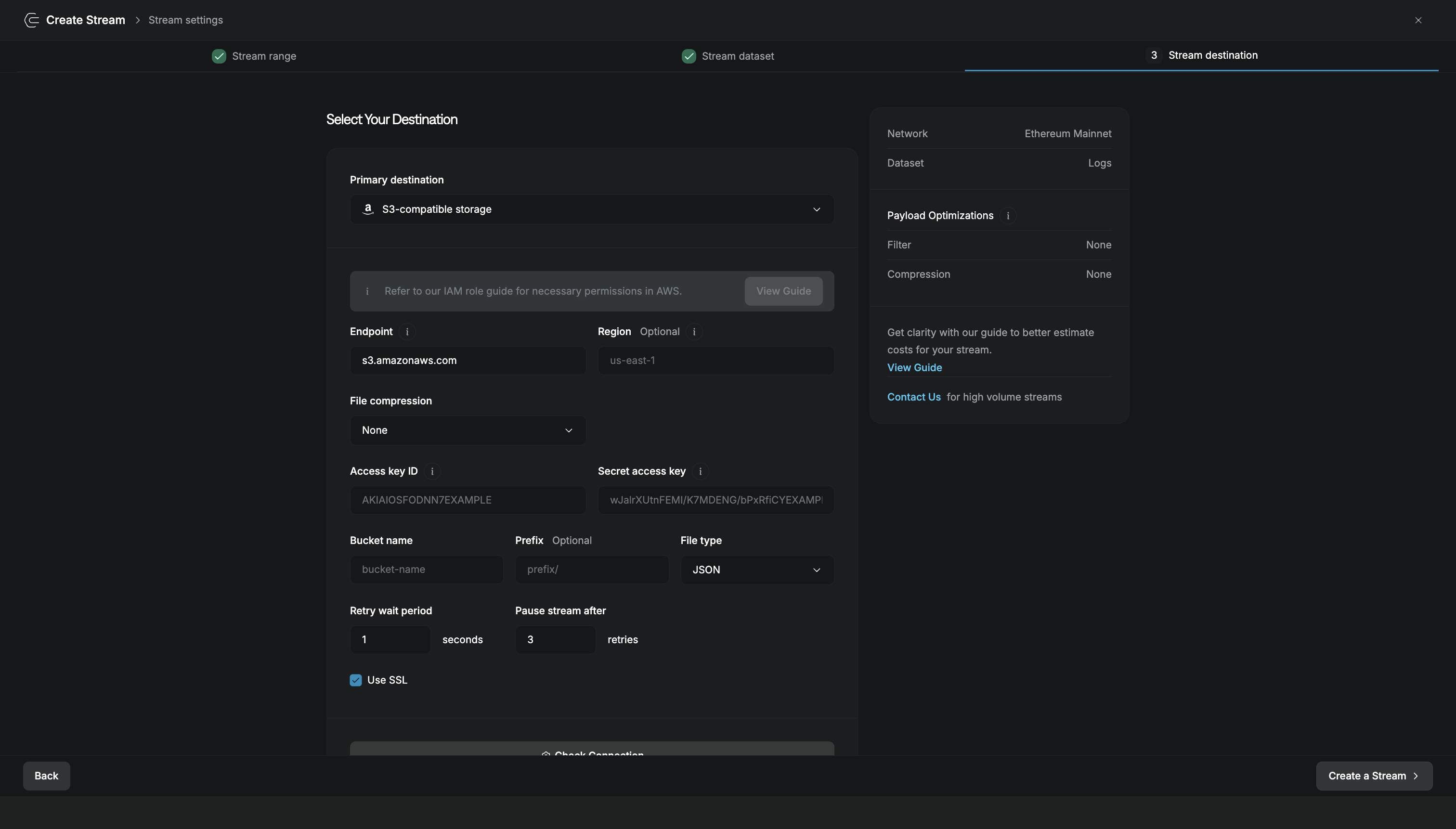The width and height of the screenshot is (1456, 829).
Task: Open the Stream dataset step
Action: pos(728,56)
